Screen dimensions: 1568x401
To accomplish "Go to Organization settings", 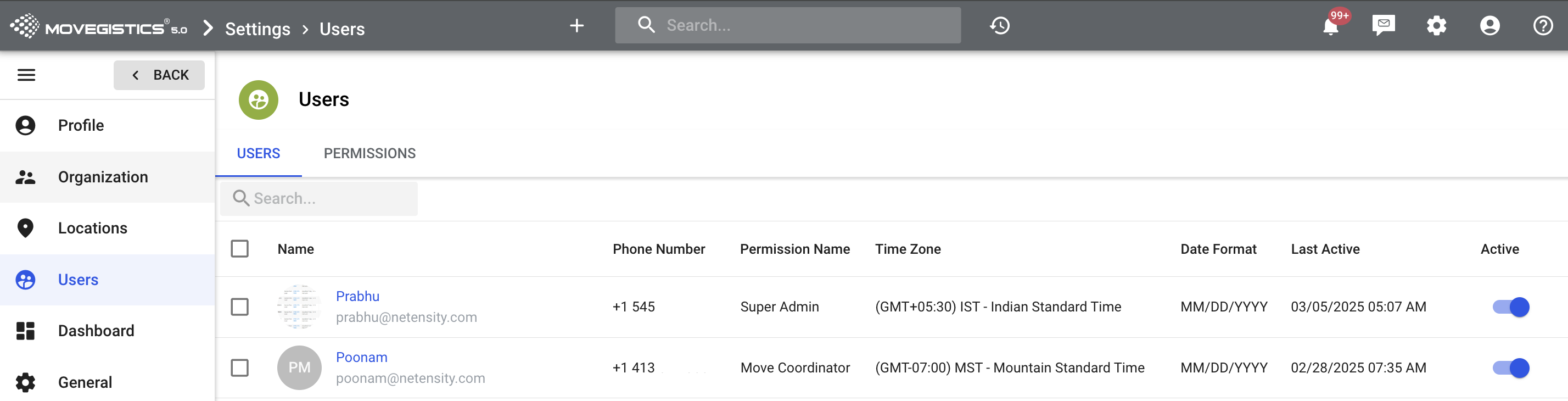I will pos(103,177).
